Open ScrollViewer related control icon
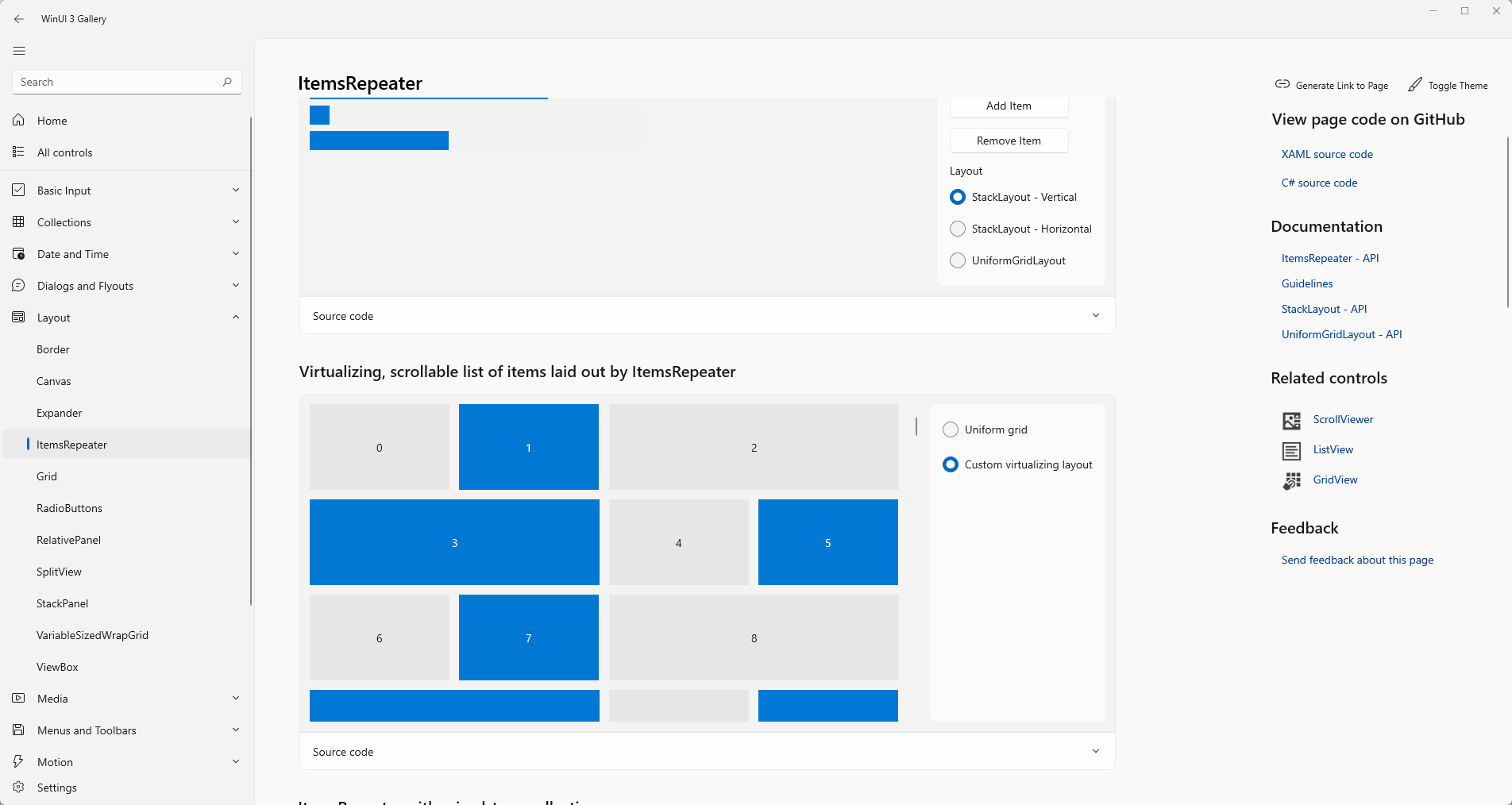Screen dimensions: 1512x805 (1292, 420)
